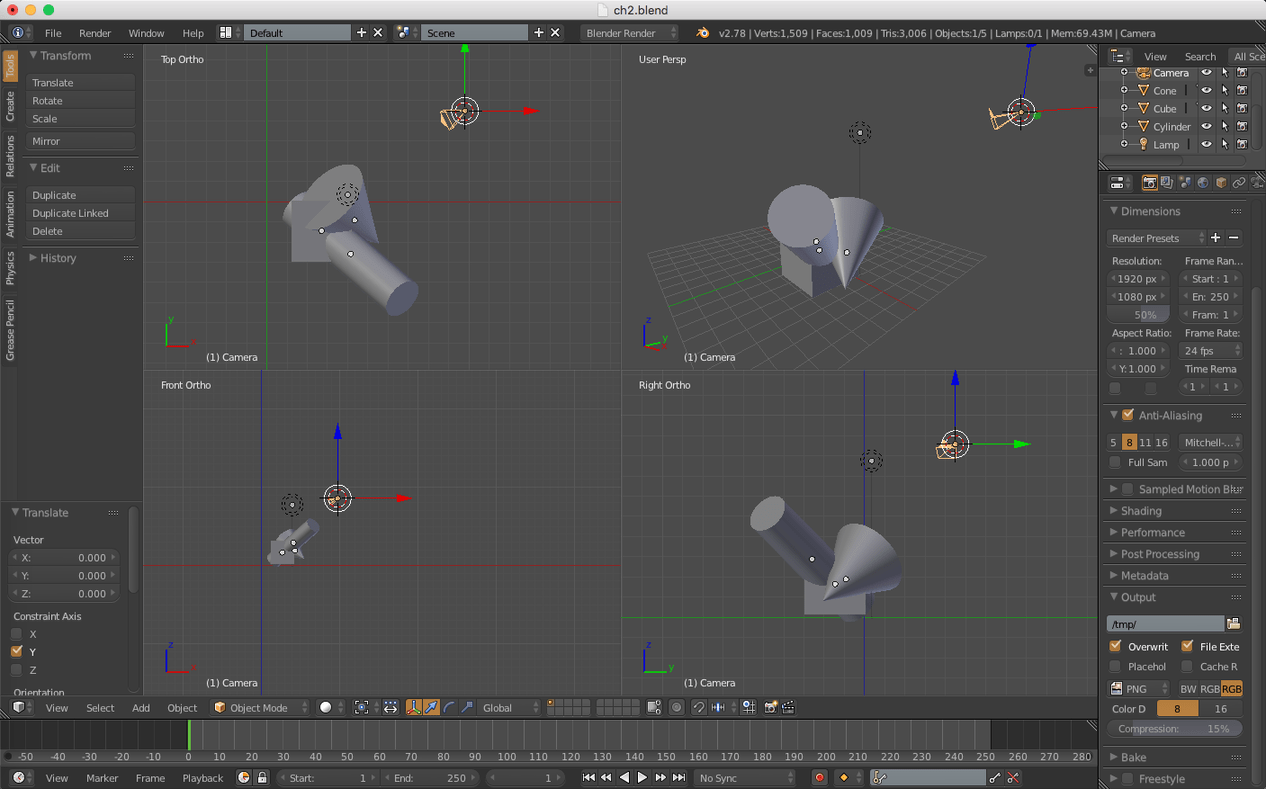
Task: Open the Render menu
Action: click(x=95, y=33)
